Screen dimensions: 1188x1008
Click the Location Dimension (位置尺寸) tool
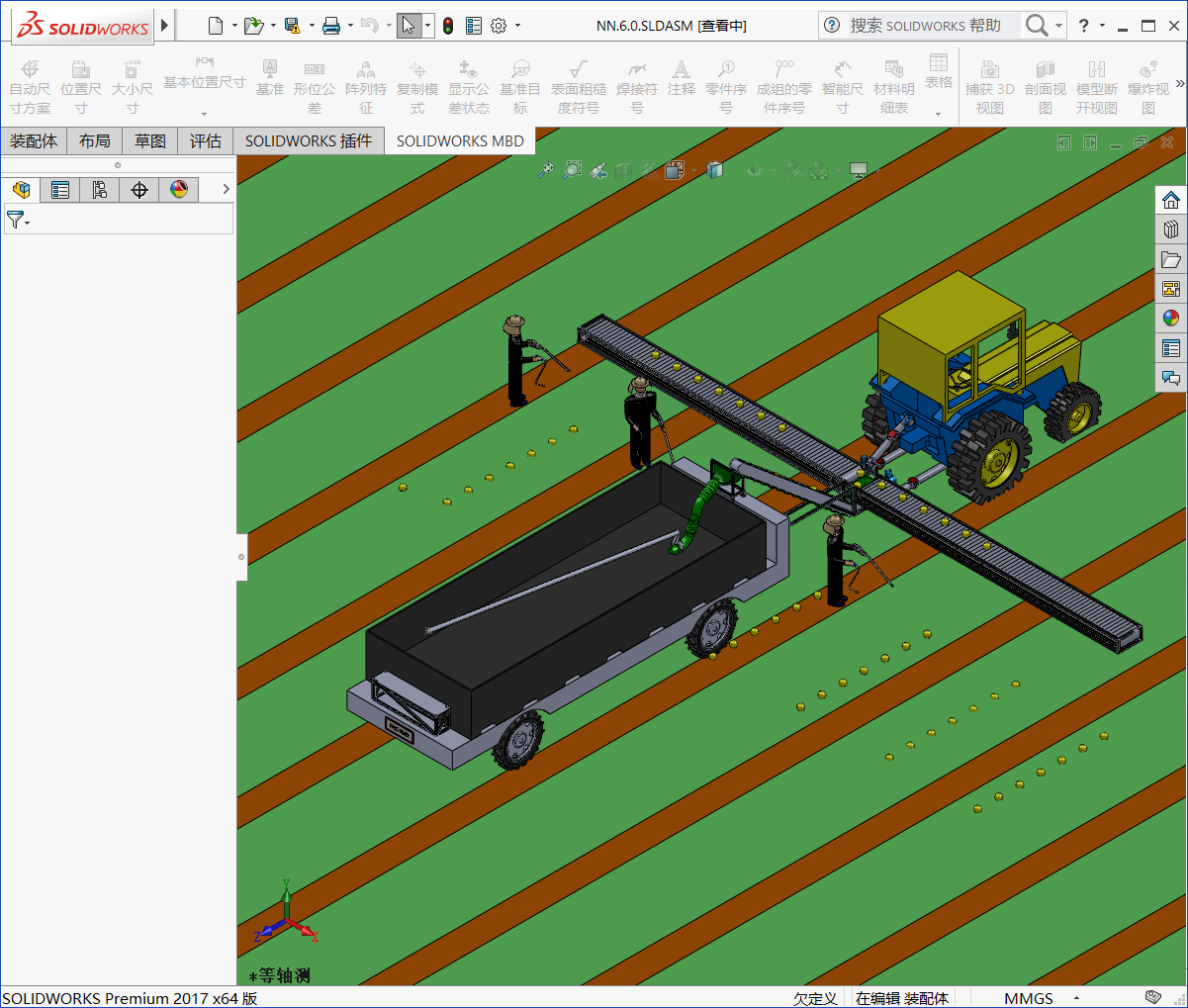[81, 87]
